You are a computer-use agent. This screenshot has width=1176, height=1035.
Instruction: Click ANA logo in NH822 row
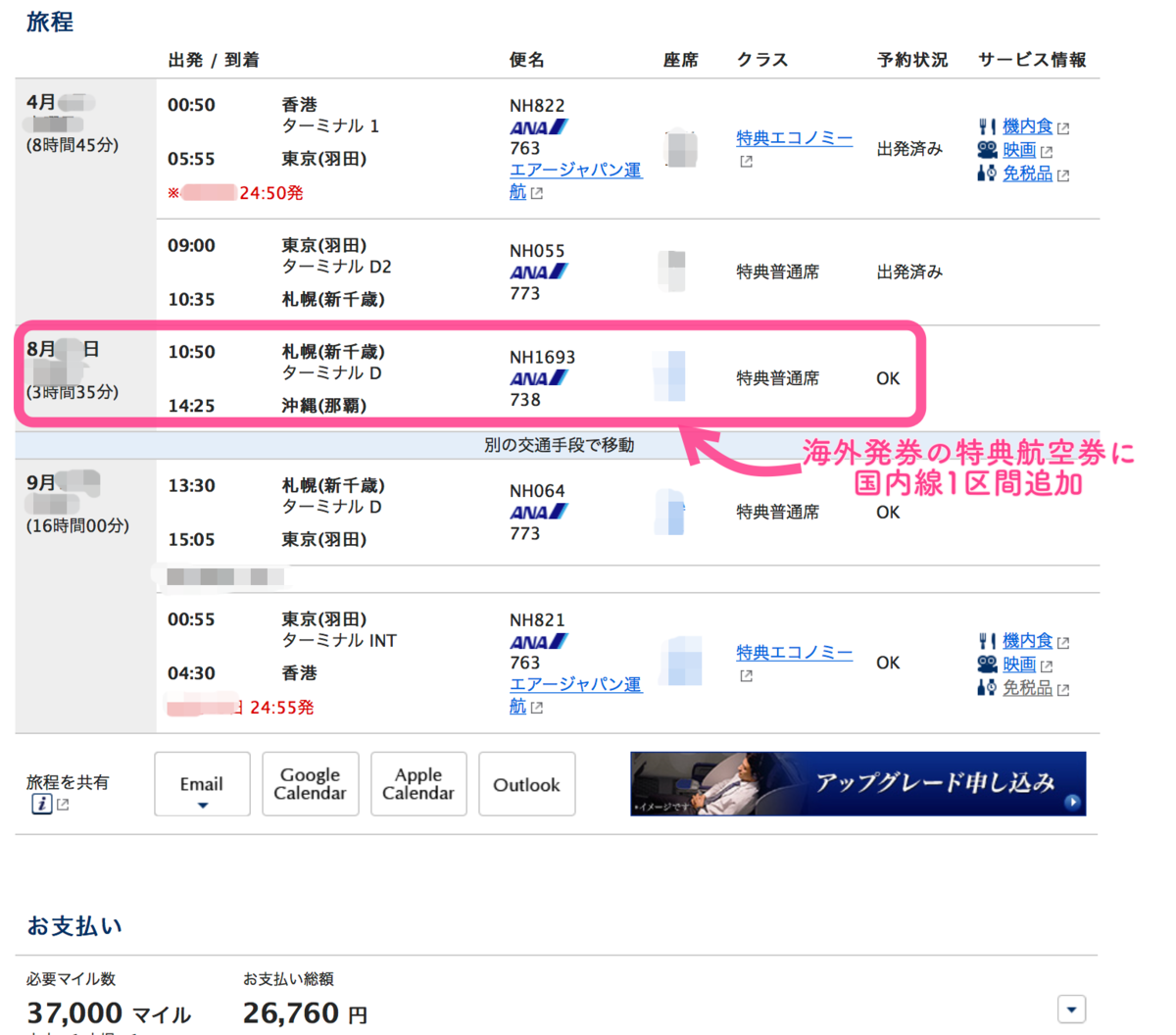coord(538,127)
